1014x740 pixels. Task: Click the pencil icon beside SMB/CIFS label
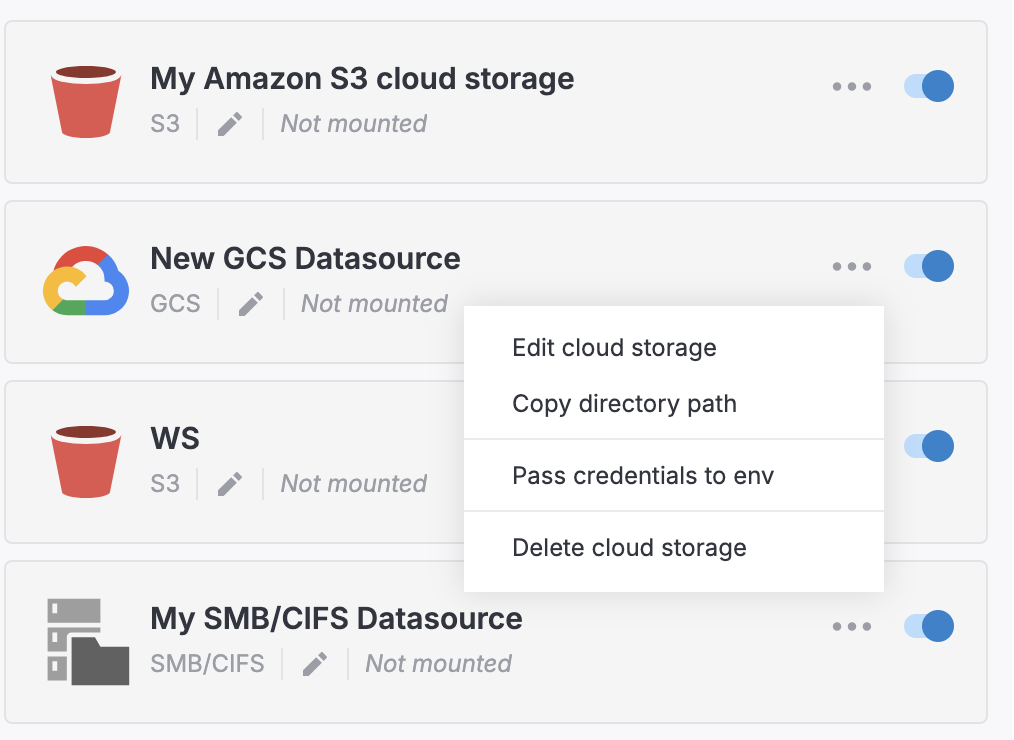pyautogui.click(x=314, y=663)
